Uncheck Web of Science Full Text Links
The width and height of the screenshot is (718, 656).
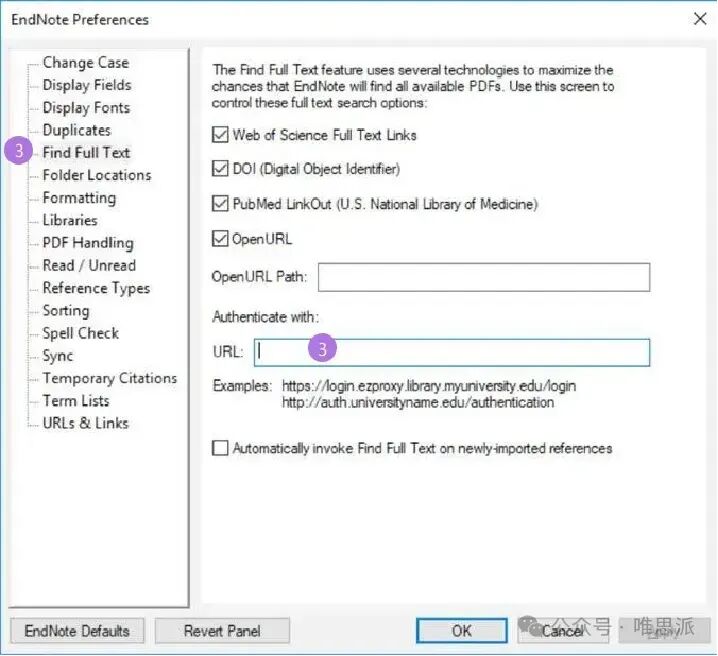click(220, 135)
